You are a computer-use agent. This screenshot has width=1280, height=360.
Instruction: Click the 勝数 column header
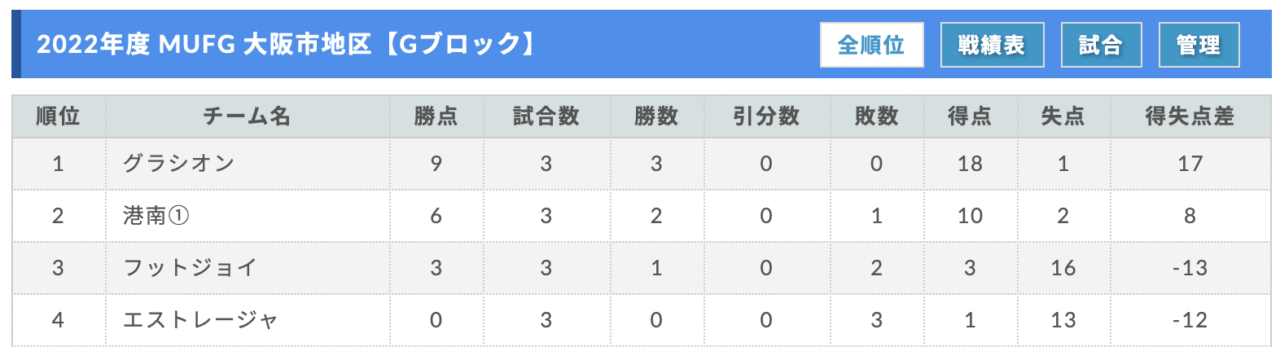click(656, 116)
